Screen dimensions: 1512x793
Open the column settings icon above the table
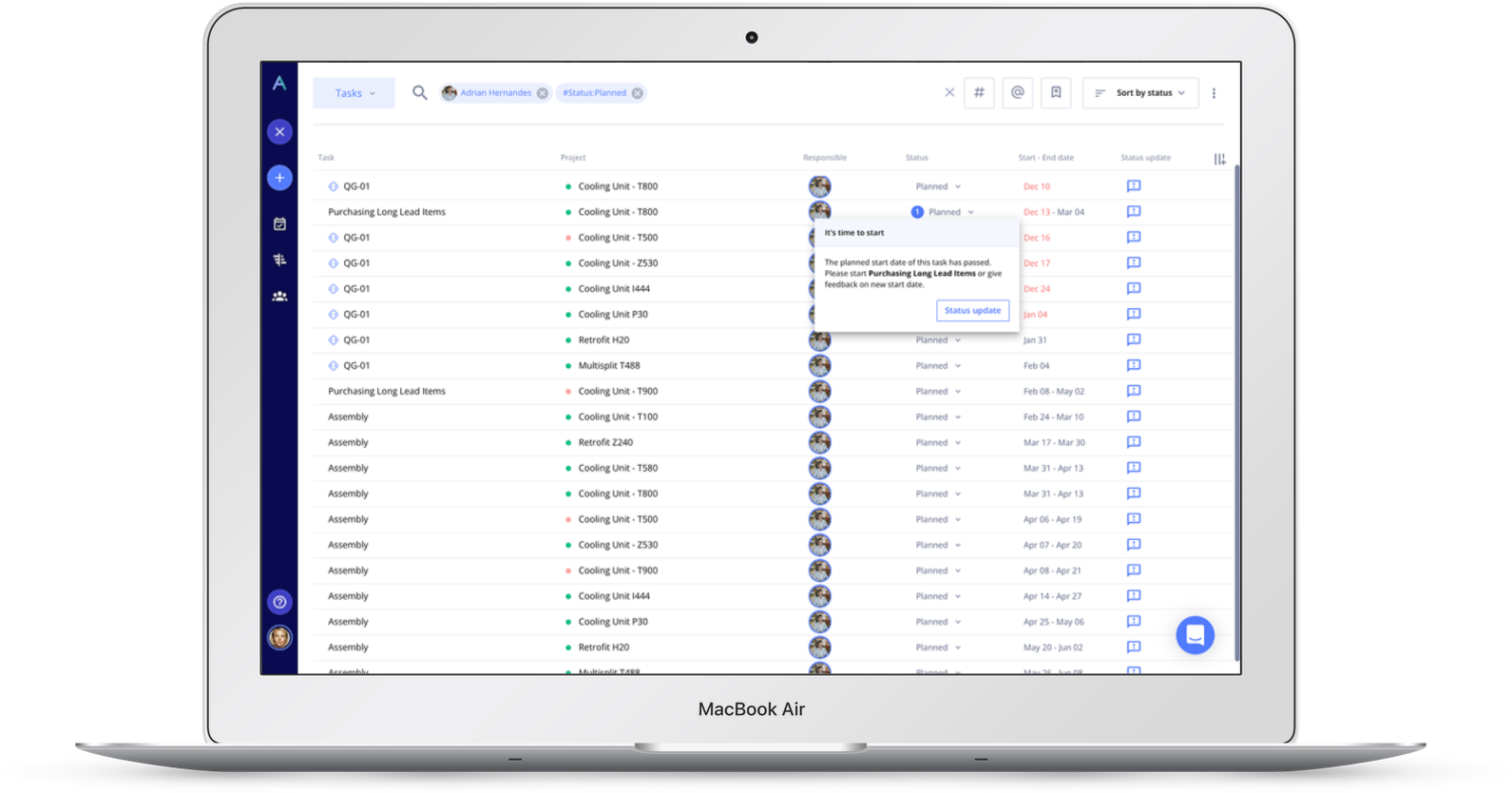point(1219,159)
